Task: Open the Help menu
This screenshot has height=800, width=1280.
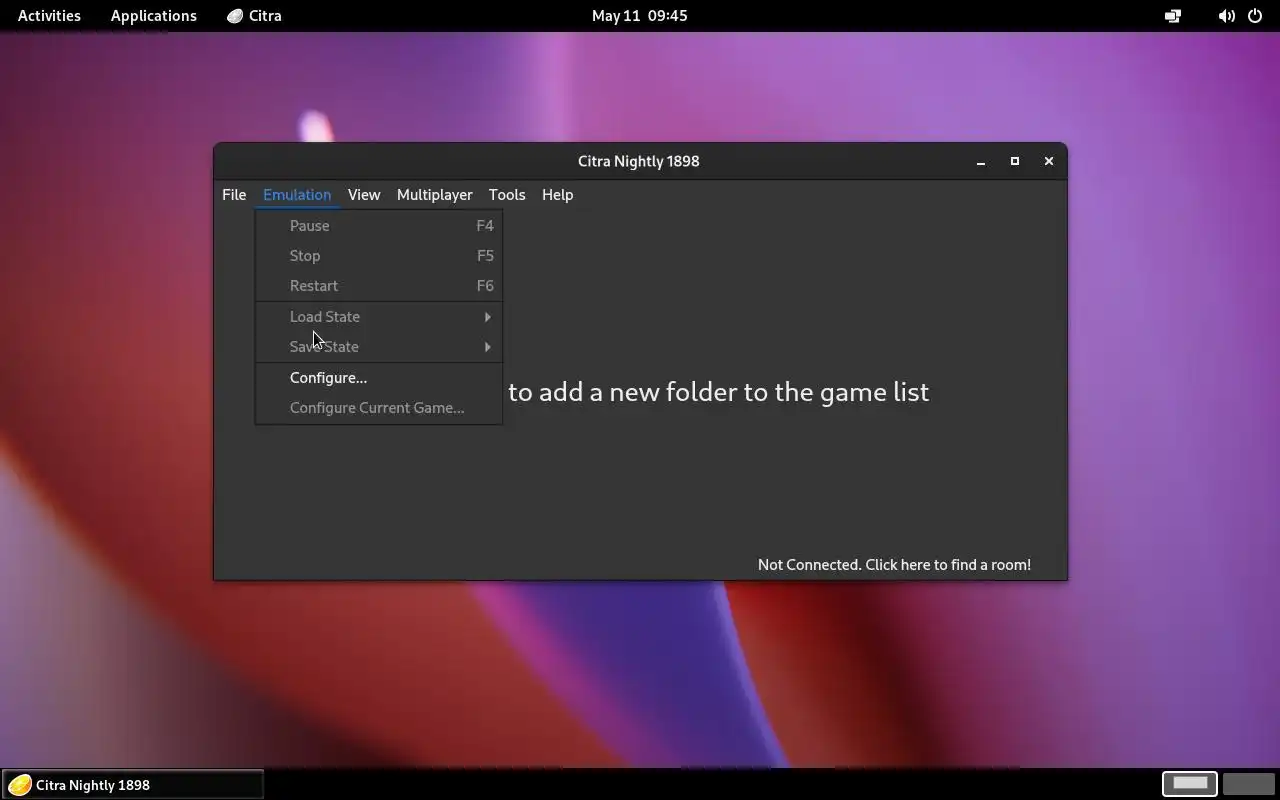Action: [557, 195]
